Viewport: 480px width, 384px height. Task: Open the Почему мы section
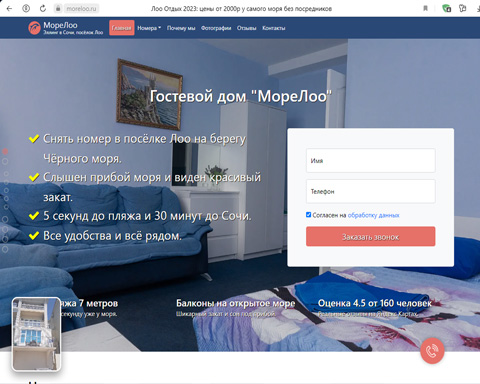[x=181, y=28]
